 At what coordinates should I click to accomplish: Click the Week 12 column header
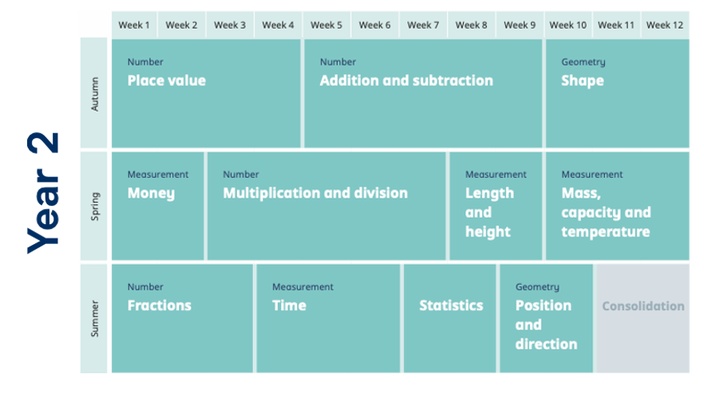(665, 25)
